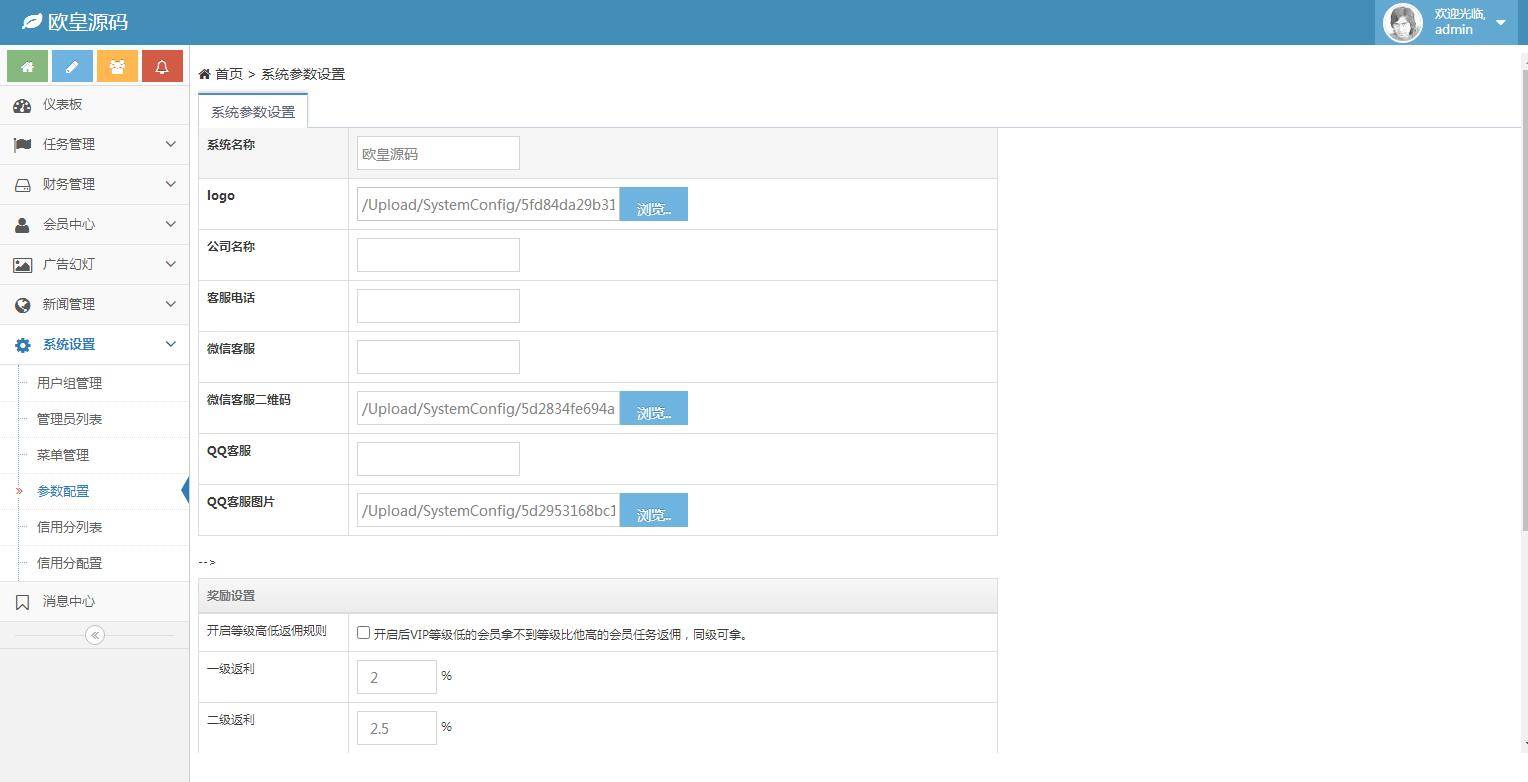This screenshot has width=1528, height=782.
Task: Click 浏览 button for QQ客服图片
Action: point(653,510)
